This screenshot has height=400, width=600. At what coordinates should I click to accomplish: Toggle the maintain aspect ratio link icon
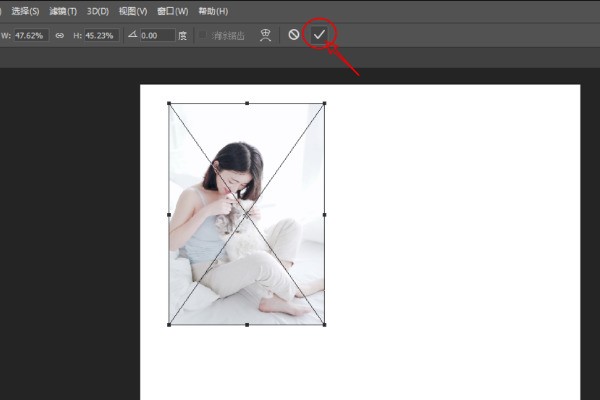click(x=59, y=35)
